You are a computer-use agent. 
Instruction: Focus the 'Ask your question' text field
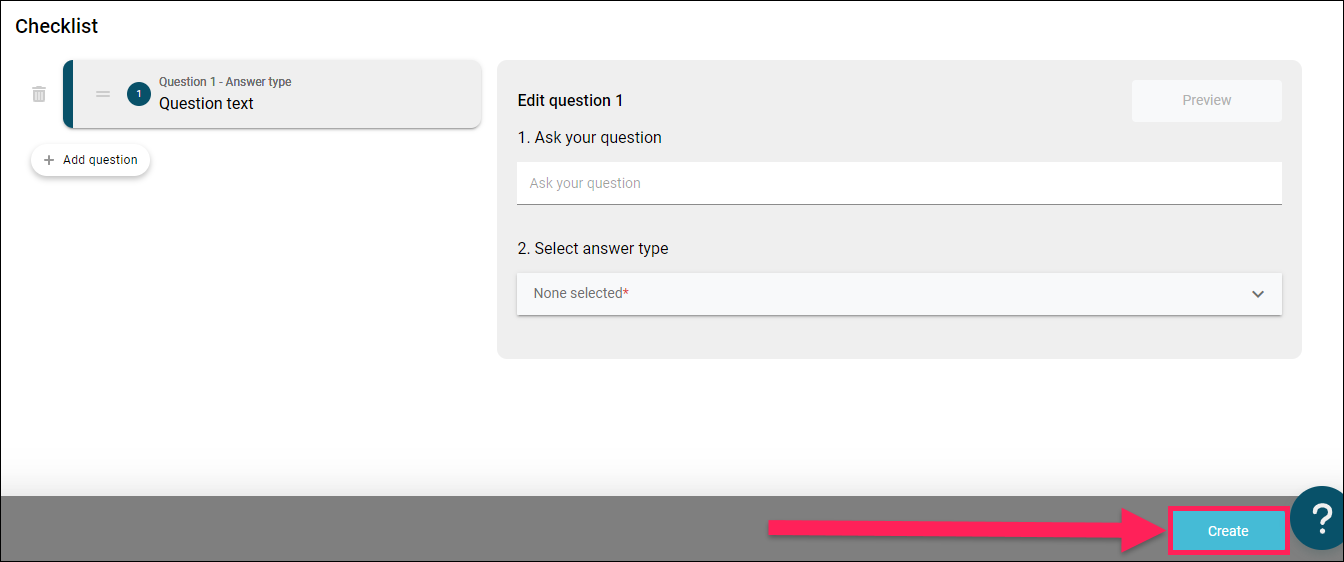[899, 183]
